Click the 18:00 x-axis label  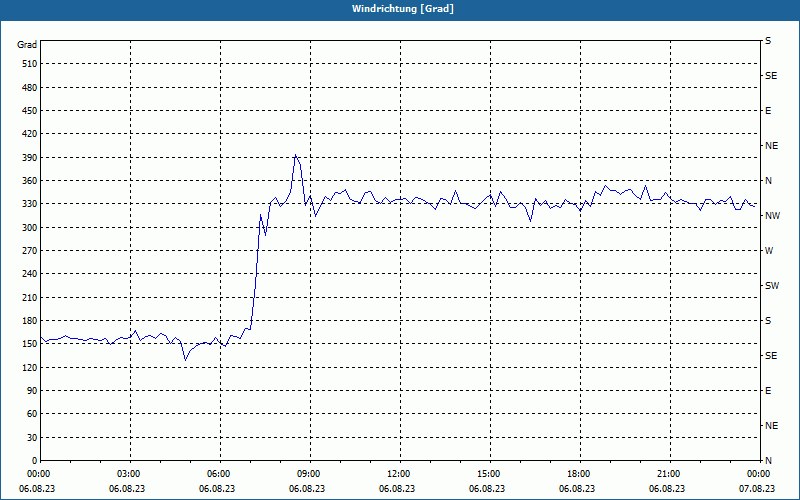580,474
